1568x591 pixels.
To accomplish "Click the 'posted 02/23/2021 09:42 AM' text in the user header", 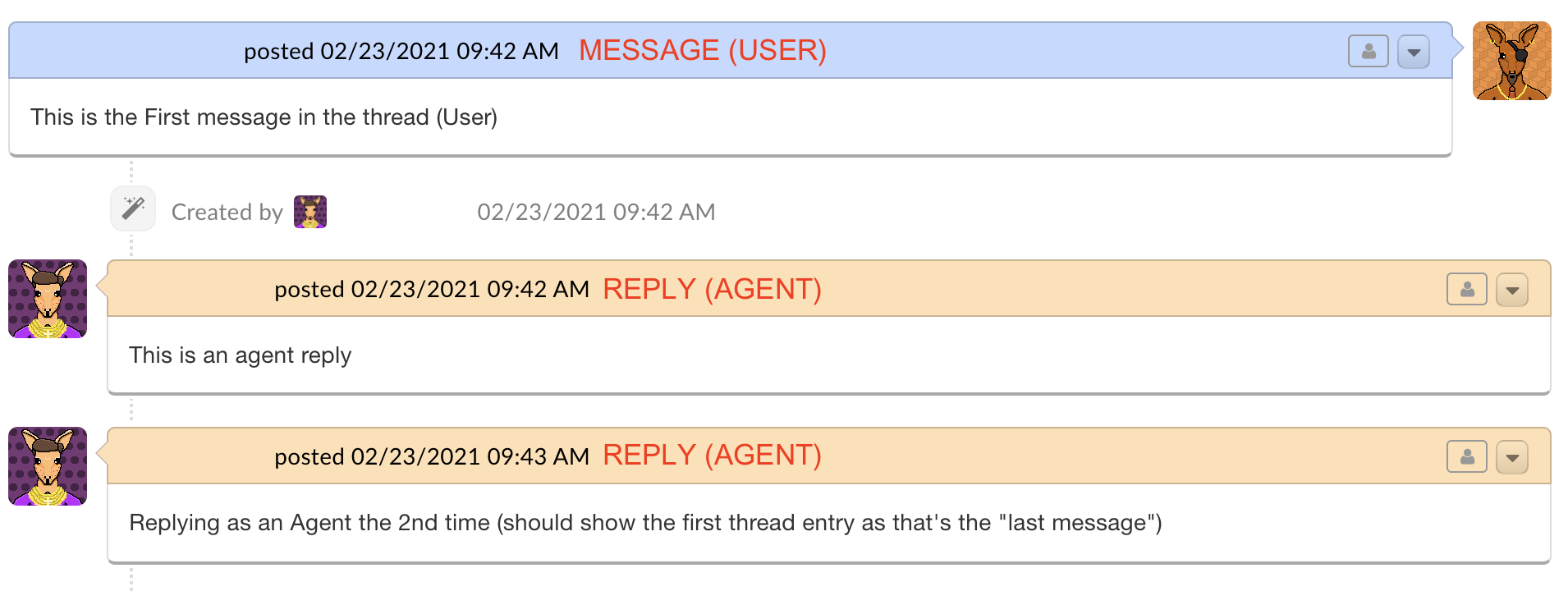I will [401, 51].
